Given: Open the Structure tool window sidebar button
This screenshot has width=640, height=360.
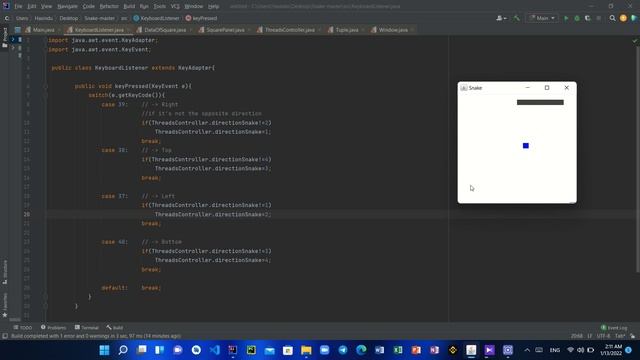Looking at the screenshot, I should click(4, 272).
